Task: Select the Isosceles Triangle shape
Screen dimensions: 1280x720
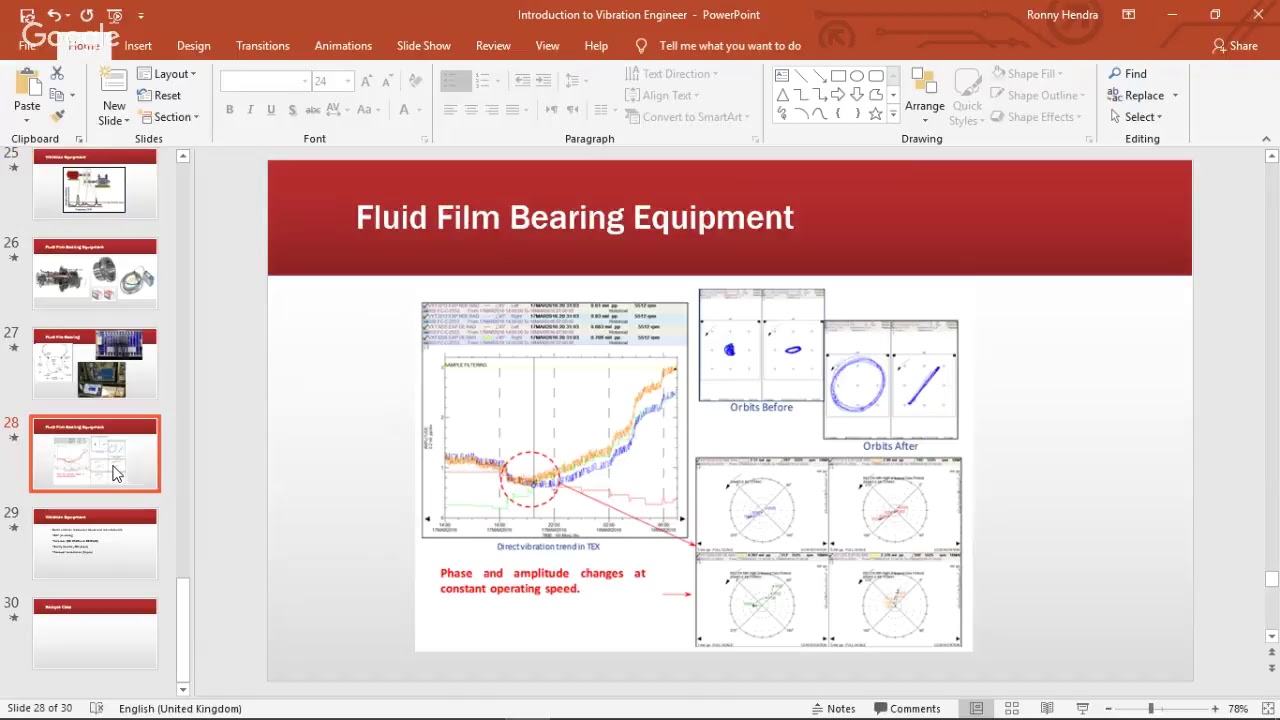Action: click(x=782, y=95)
